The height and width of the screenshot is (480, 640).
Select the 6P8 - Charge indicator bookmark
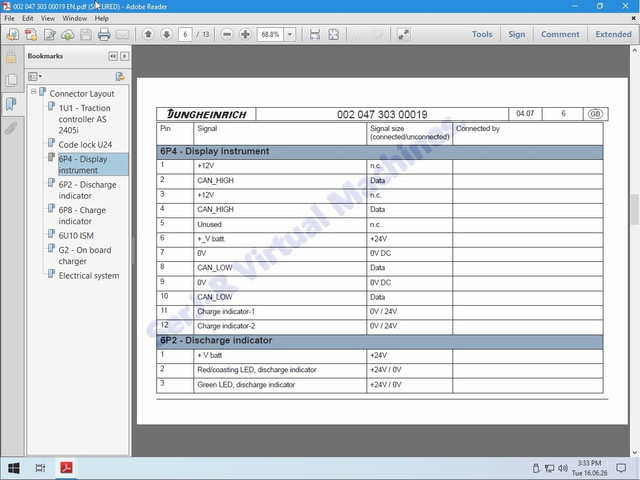click(82, 216)
